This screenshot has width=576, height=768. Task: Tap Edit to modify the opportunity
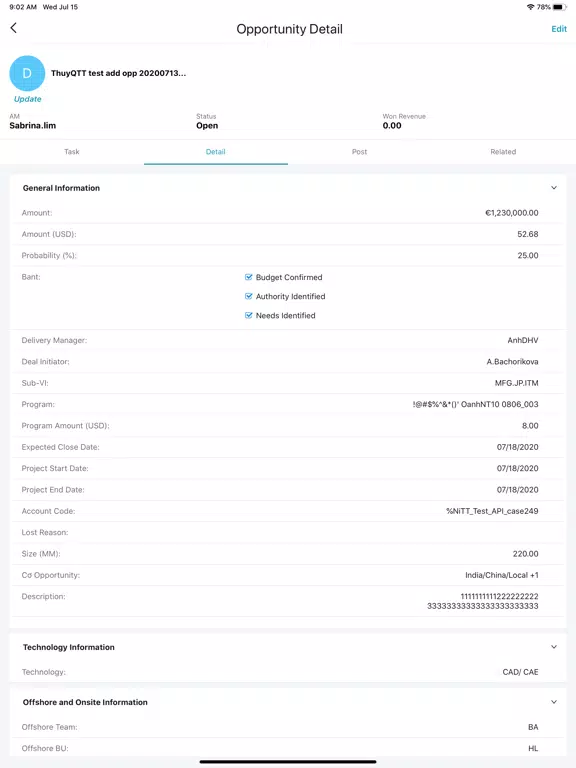point(559,29)
